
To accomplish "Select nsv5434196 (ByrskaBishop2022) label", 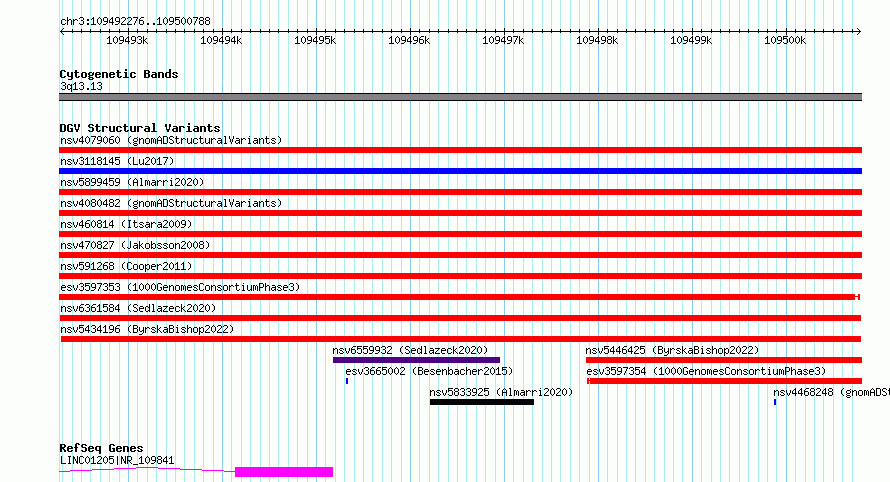I will pyautogui.click(x=147, y=329).
